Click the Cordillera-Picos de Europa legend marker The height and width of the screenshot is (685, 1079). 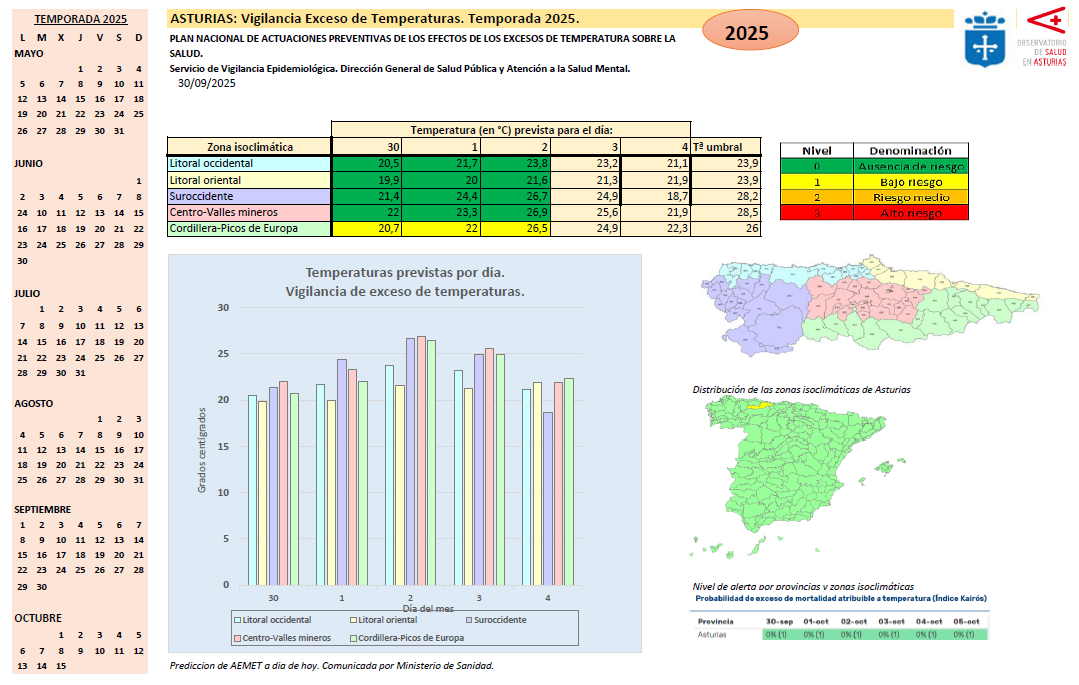(353, 638)
